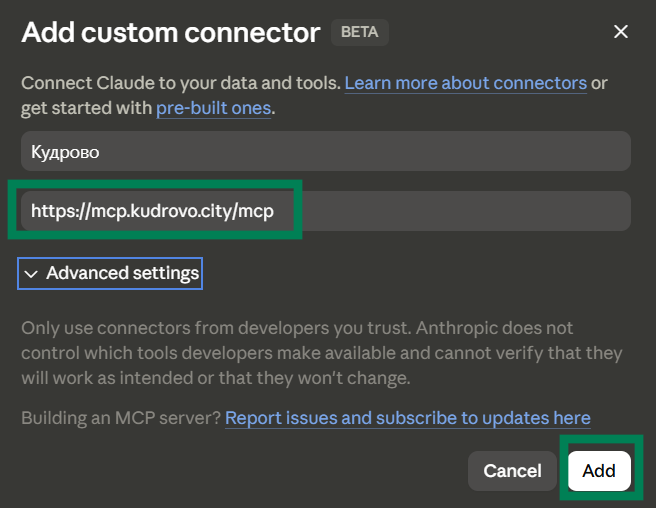This screenshot has width=656, height=508.
Task: Close the Add custom connector dialog
Action: tap(621, 31)
